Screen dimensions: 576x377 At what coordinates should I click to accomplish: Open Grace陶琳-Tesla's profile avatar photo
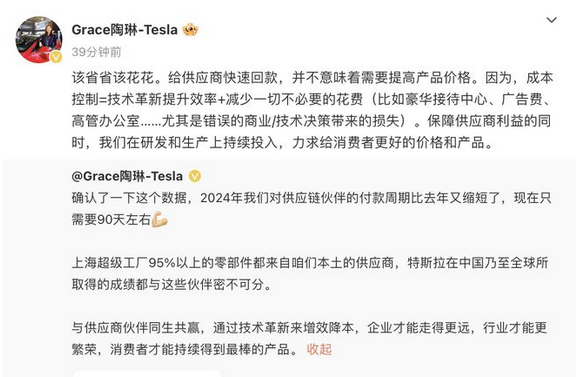point(39,39)
